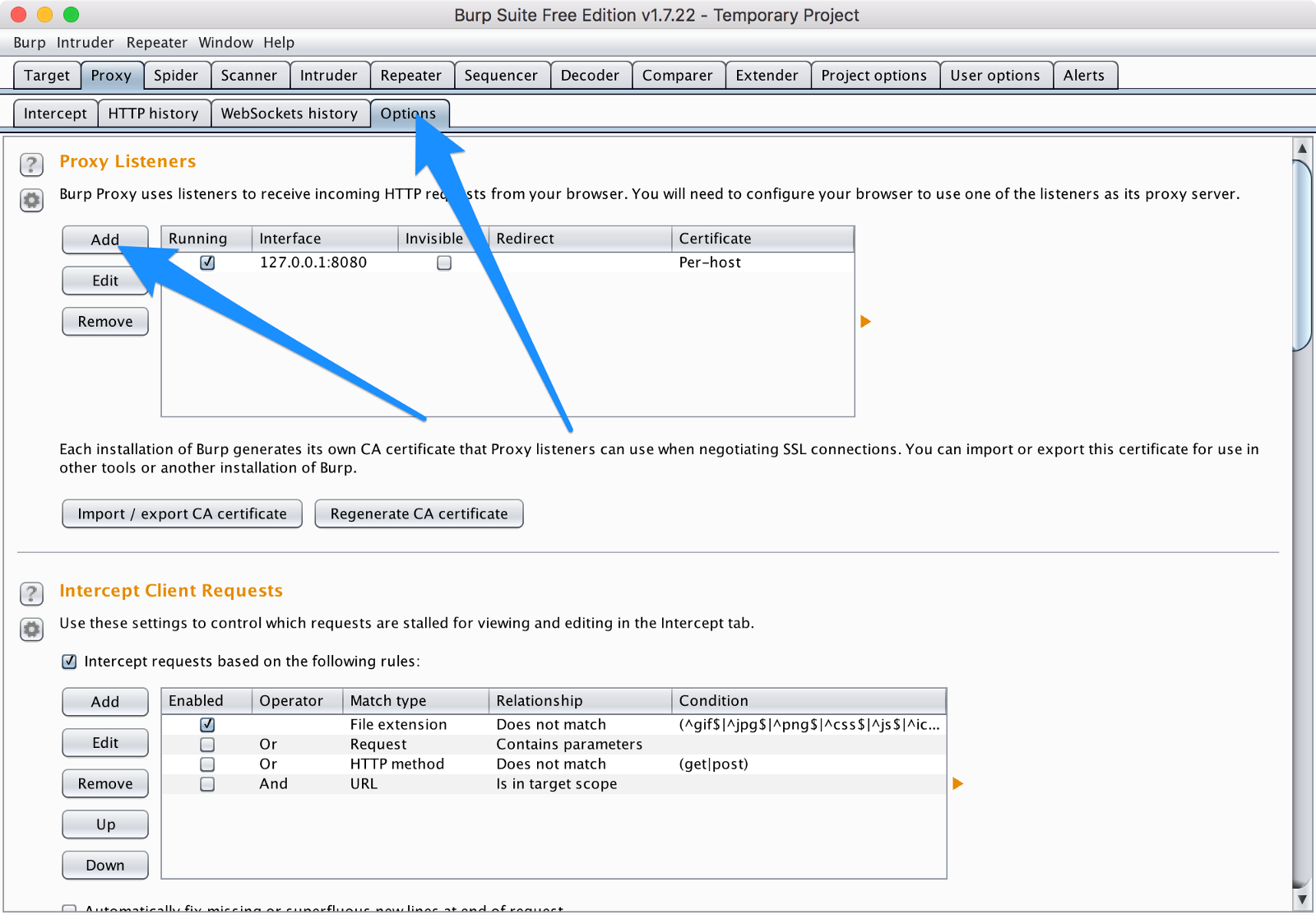Image resolution: width=1316 pixels, height=915 pixels.
Task: Click the scrollbar up arrow
Action: (x=1302, y=148)
